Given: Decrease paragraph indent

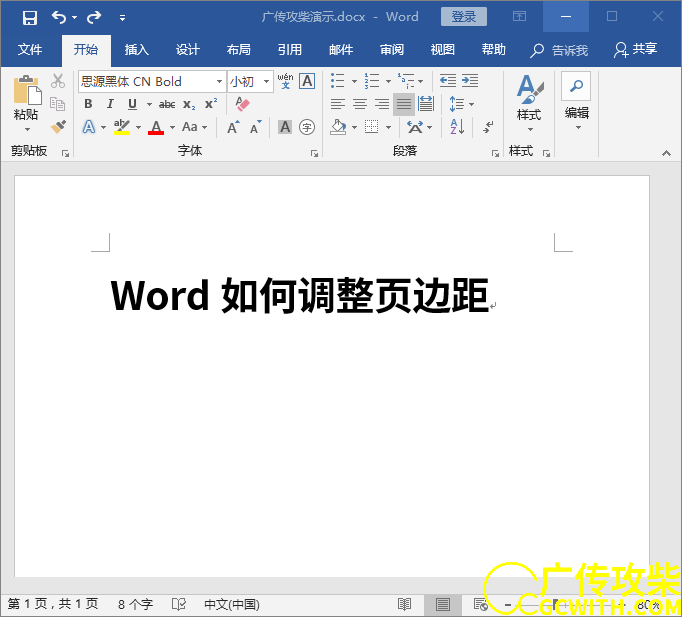Looking at the screenshot, I should click(x=448, y=81).
